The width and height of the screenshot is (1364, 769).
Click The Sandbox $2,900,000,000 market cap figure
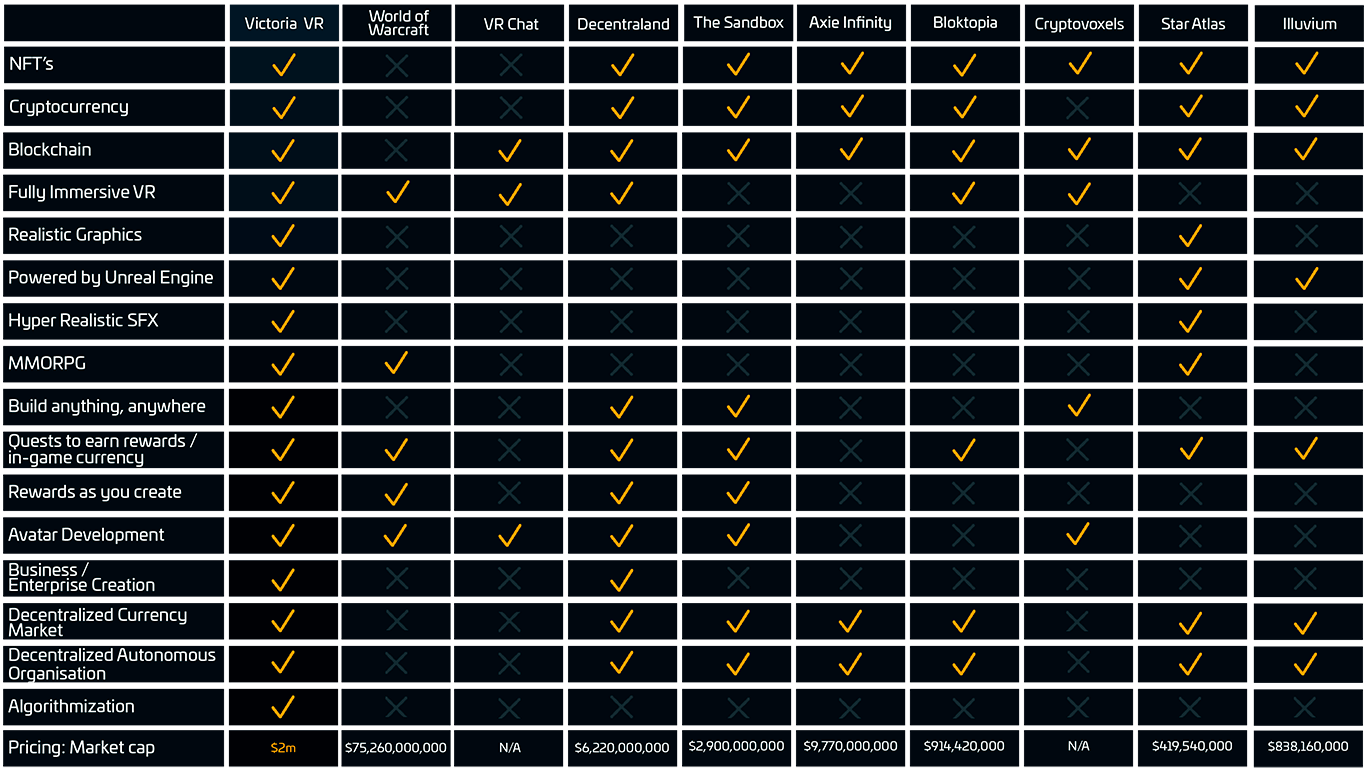(737, 746)
